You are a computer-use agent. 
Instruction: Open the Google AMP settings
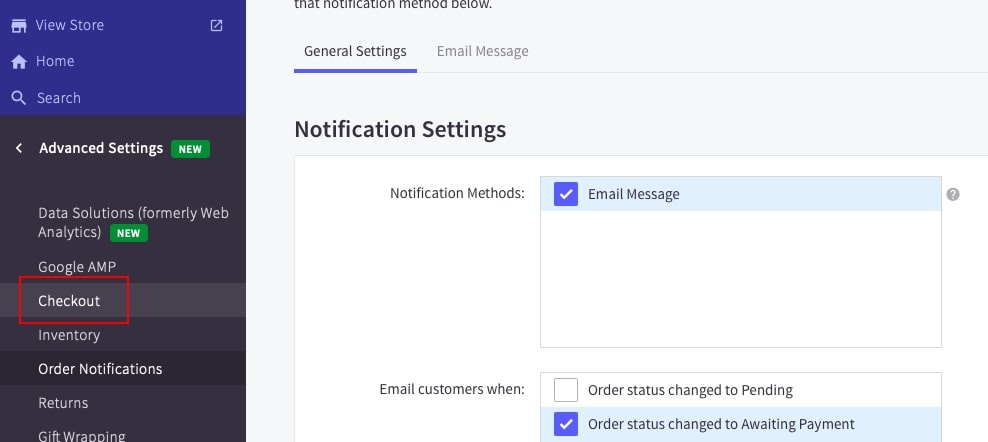click(x=77, y=267)
